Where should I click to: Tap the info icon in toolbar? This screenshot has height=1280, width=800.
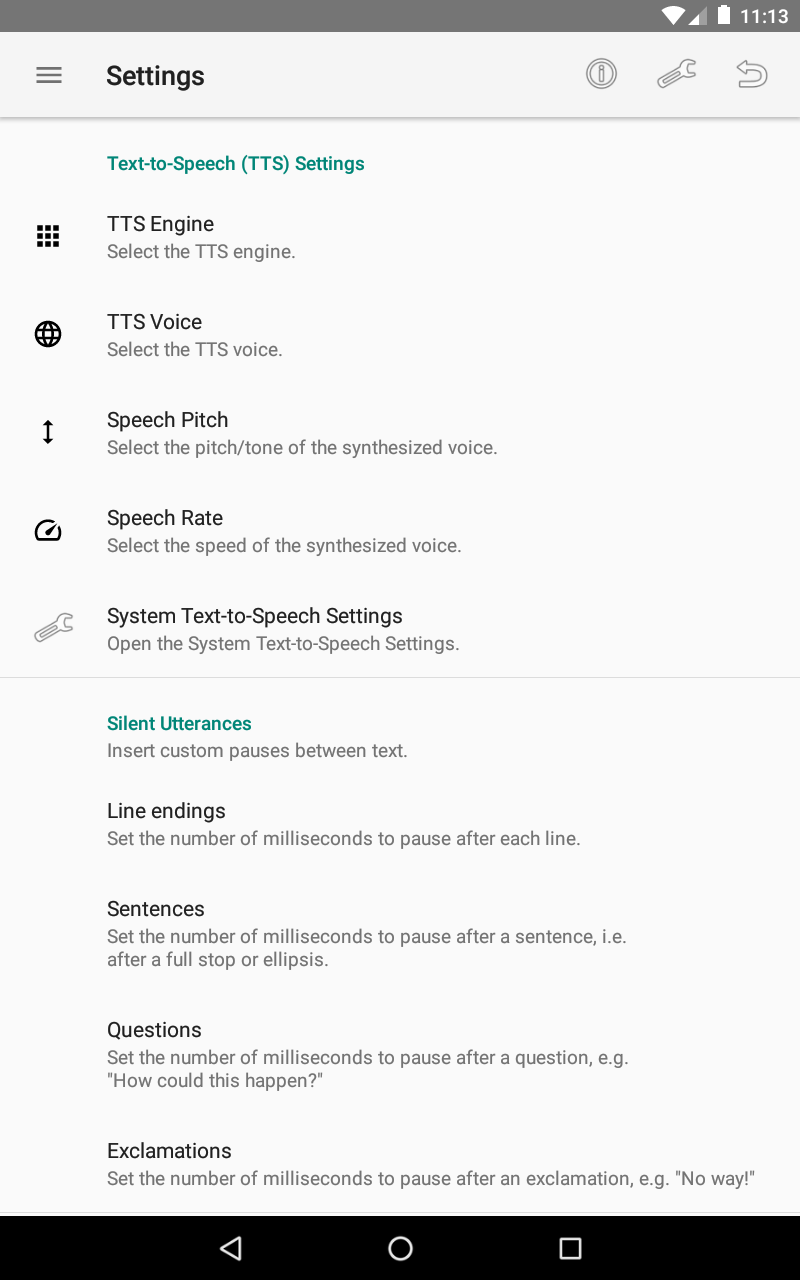tap(601, 74)
